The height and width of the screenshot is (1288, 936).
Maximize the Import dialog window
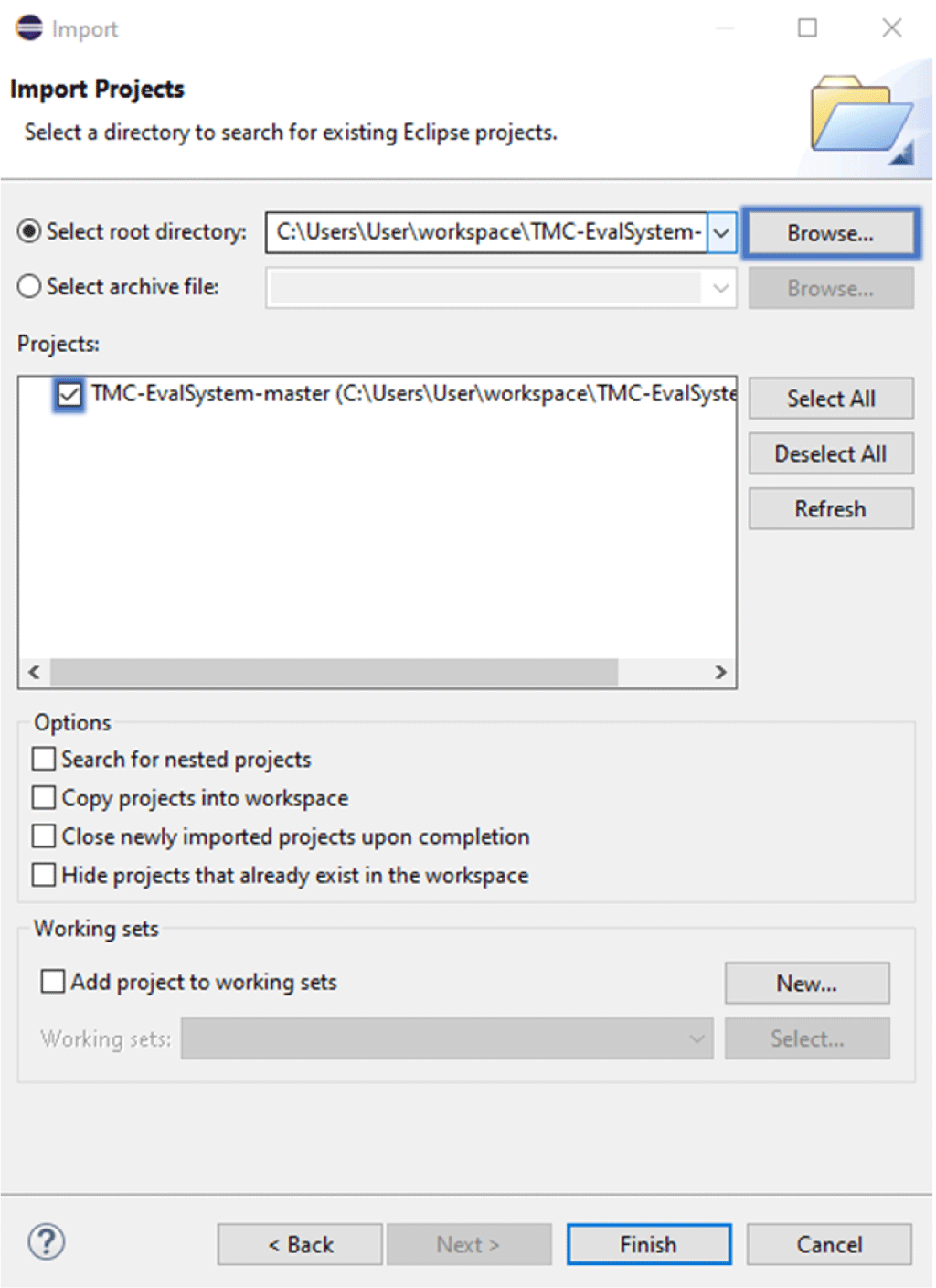tap(807, 27)
